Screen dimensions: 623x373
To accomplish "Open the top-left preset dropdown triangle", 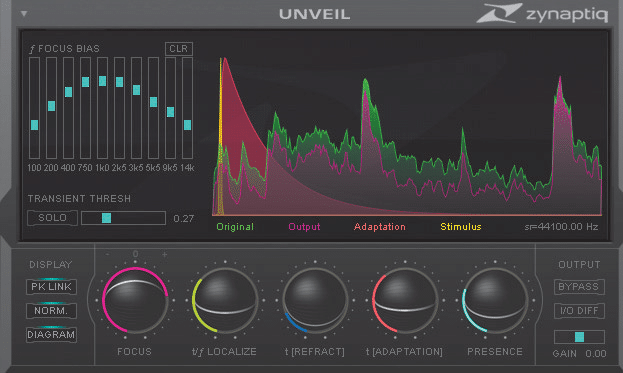I will pos(24,14).
